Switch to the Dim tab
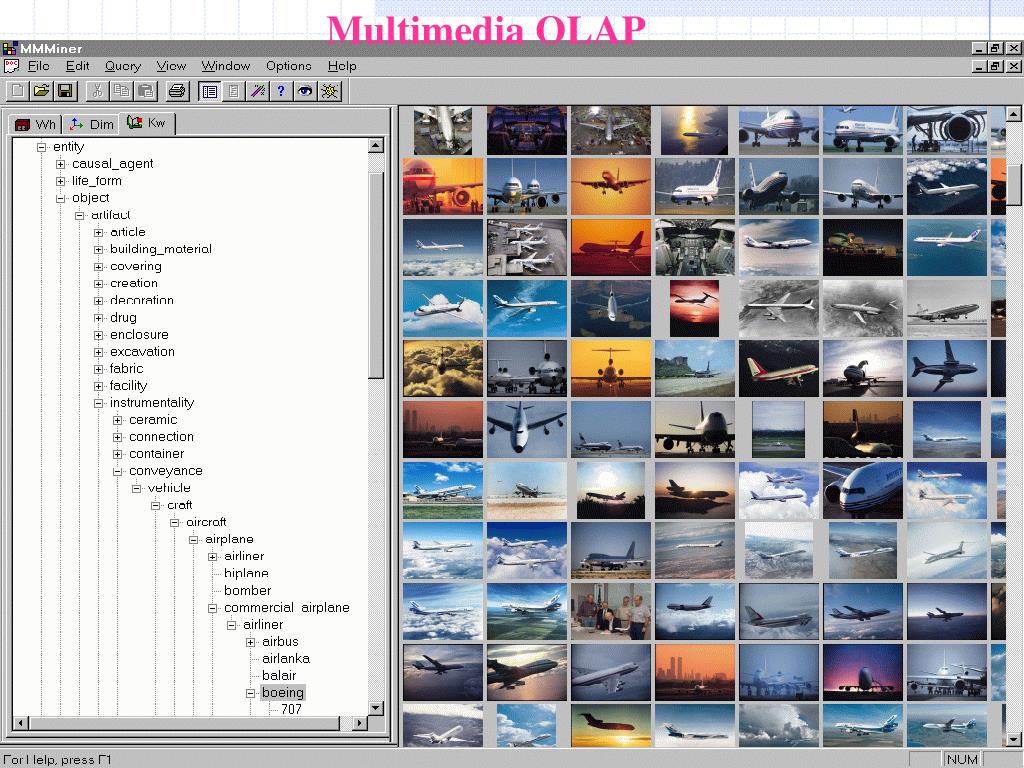Screen dimensions: 1024x768 click(x=91, y=124)
